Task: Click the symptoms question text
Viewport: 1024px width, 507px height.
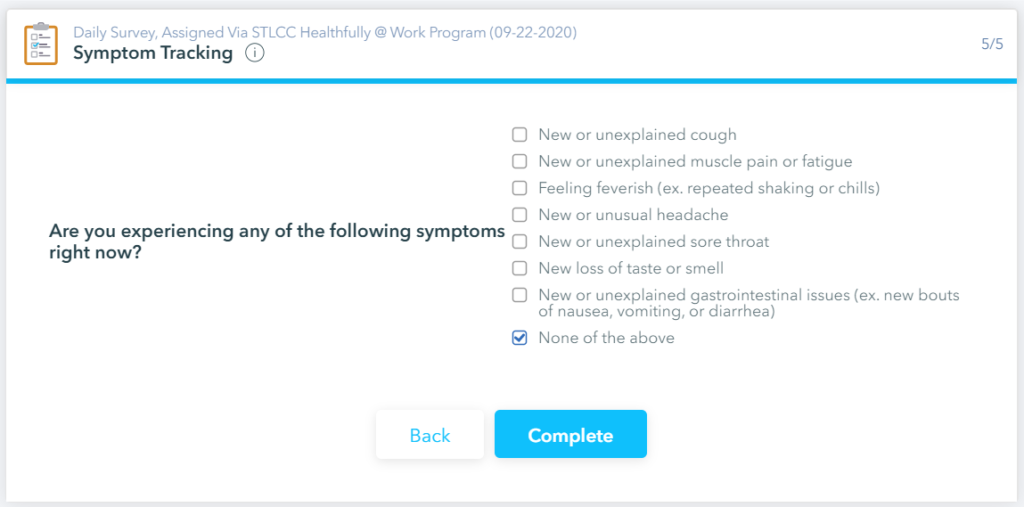Action: [x=277, y=242]
